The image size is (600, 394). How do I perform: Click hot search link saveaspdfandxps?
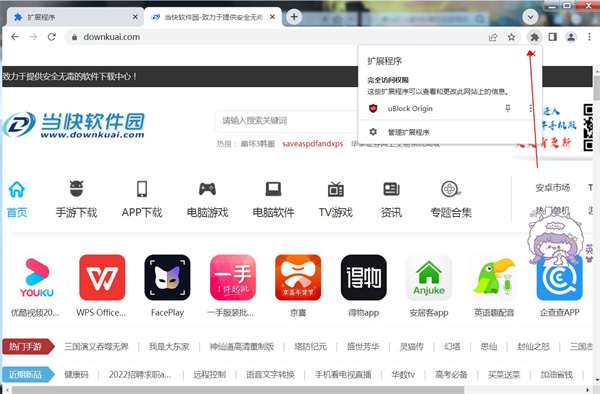(x=313, y=144)
